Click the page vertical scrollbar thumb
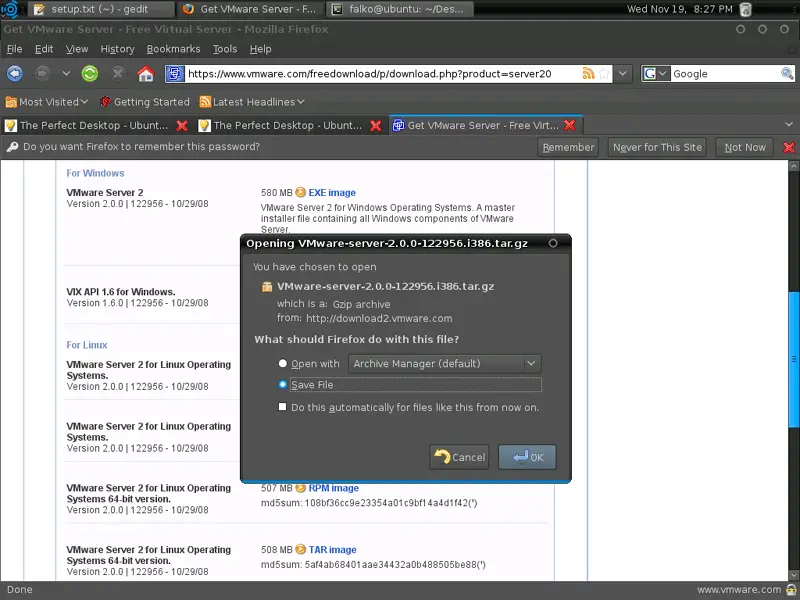Viewport: 800px width, 600px height. coord(793,359)
